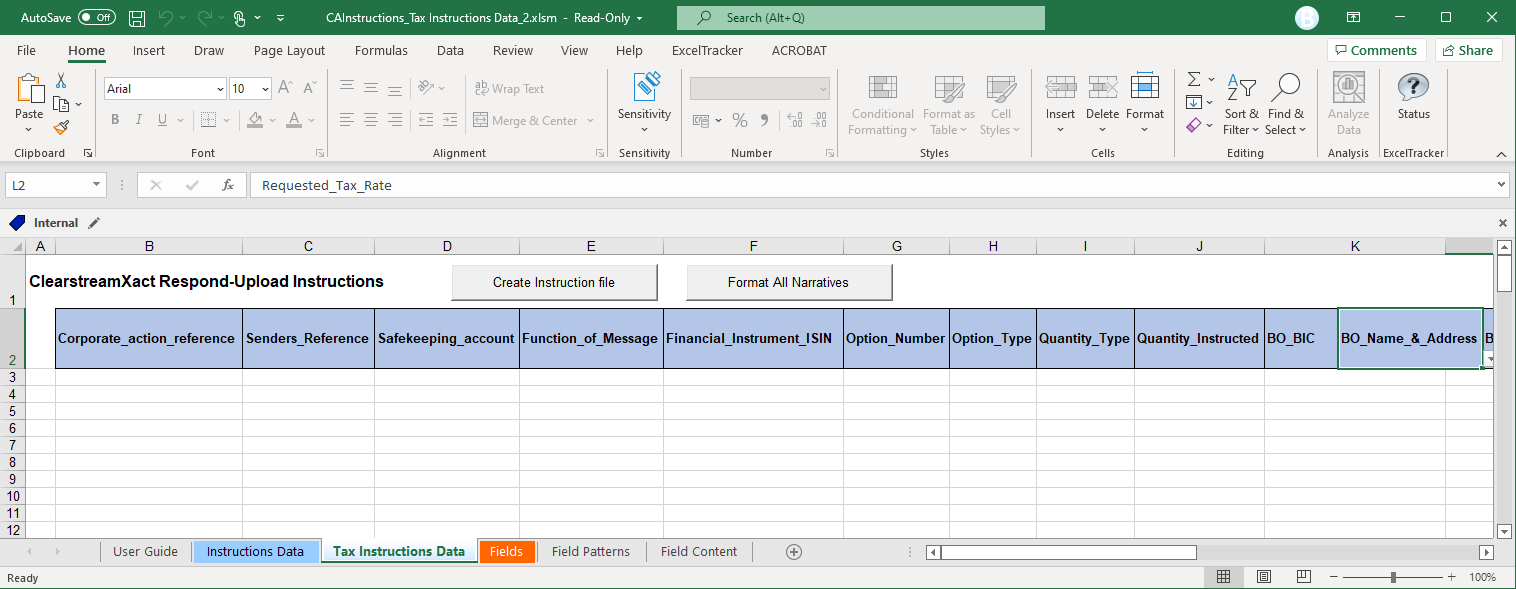This screenshot has width=1516, height=589.
Task: Open the Formulas ribbon tab
Action: point(381,50)
